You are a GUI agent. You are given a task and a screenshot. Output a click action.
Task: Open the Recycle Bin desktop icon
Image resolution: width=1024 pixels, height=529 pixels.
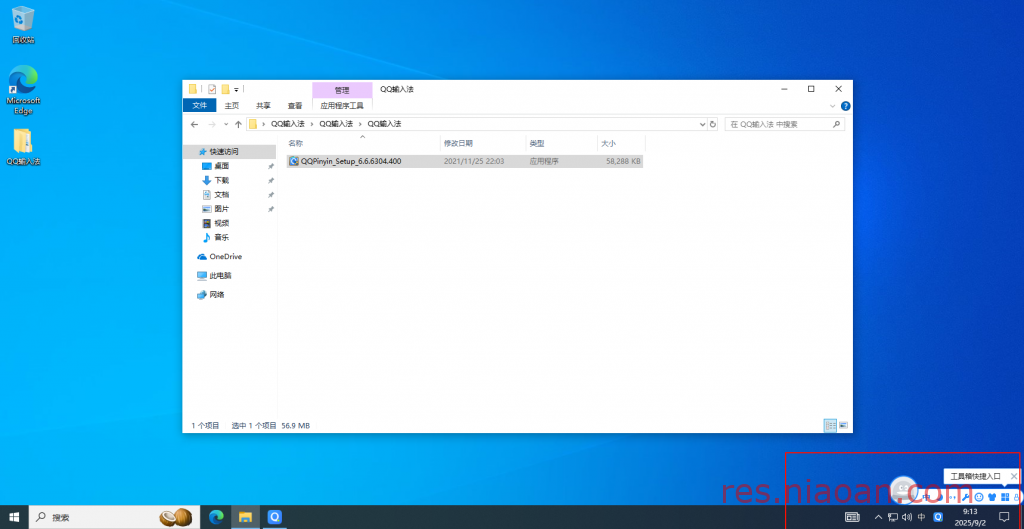pyautogui.click(x=23, y=25)
